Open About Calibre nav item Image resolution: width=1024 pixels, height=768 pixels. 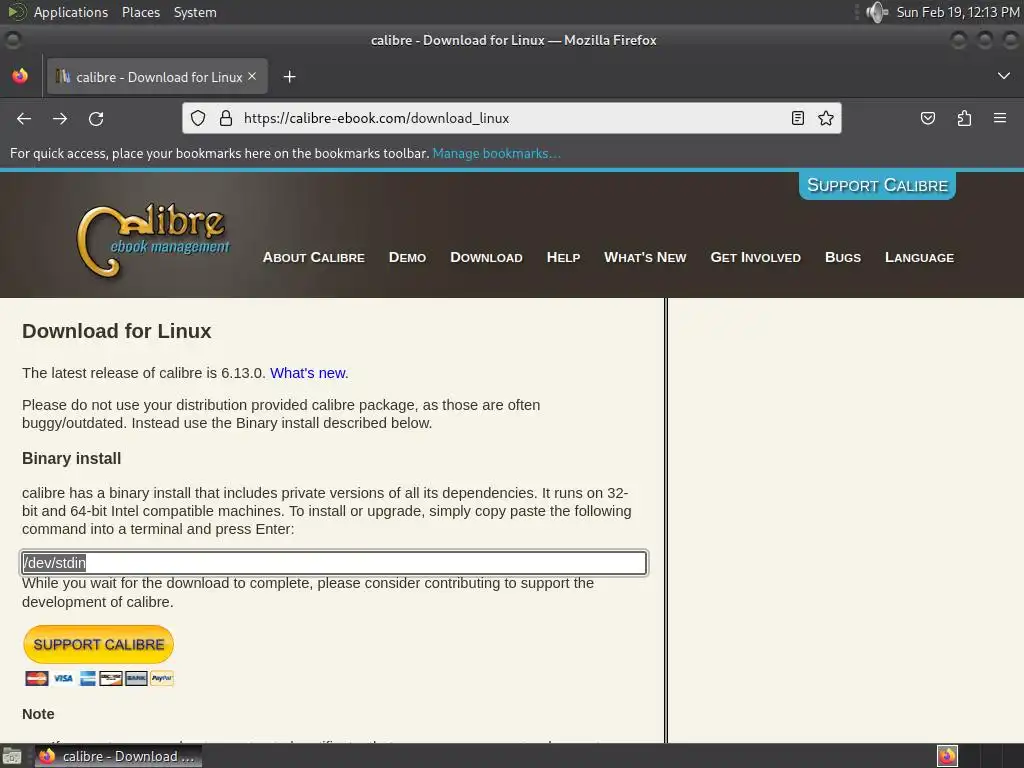[x=313, y=257]
